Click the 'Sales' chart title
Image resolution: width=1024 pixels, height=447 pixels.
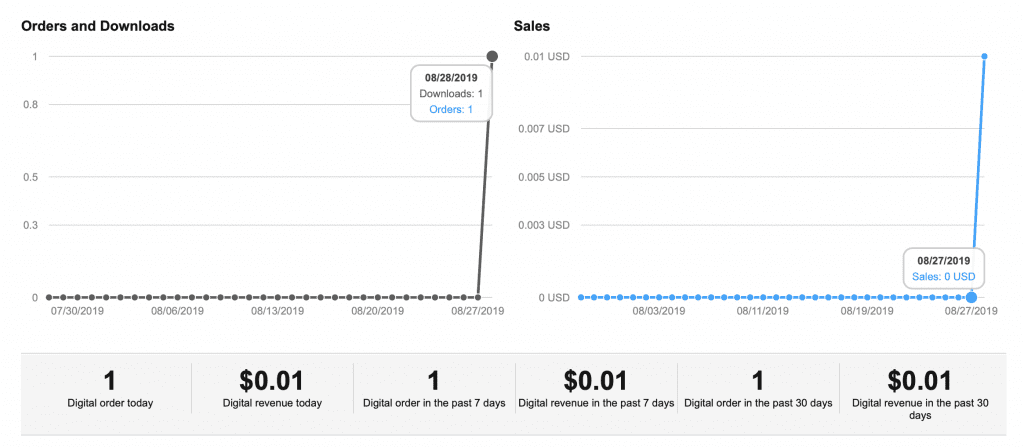(x=532, y=26)
